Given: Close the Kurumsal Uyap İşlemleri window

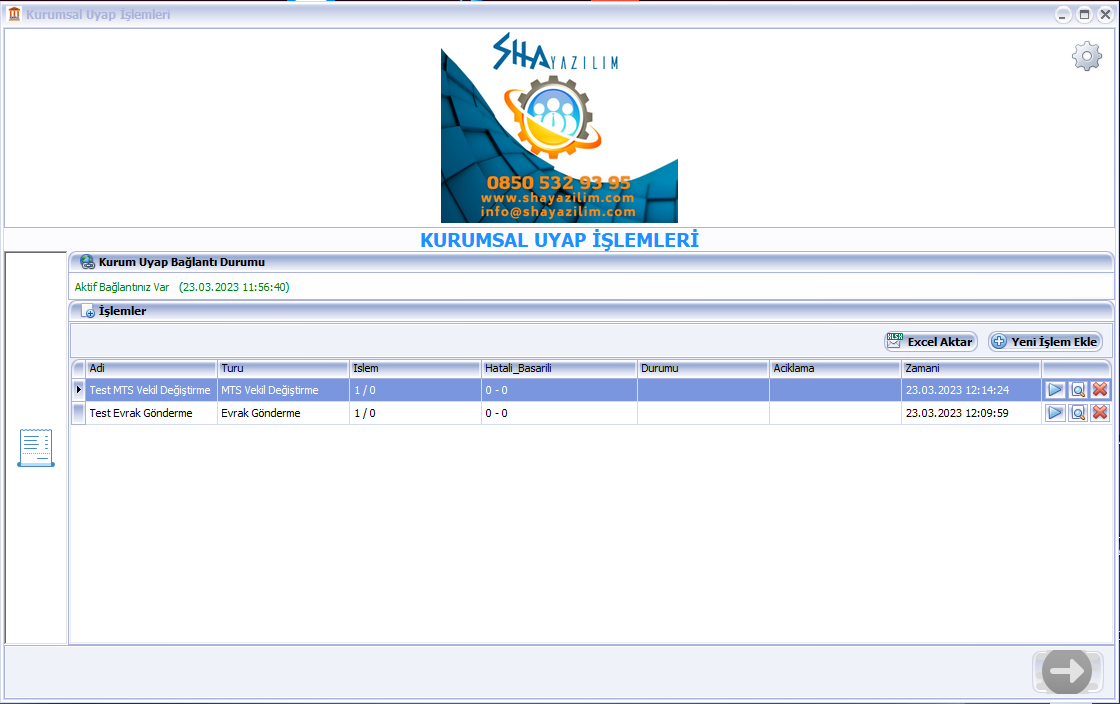Looking at the screenshot, I should [1105, 14].
